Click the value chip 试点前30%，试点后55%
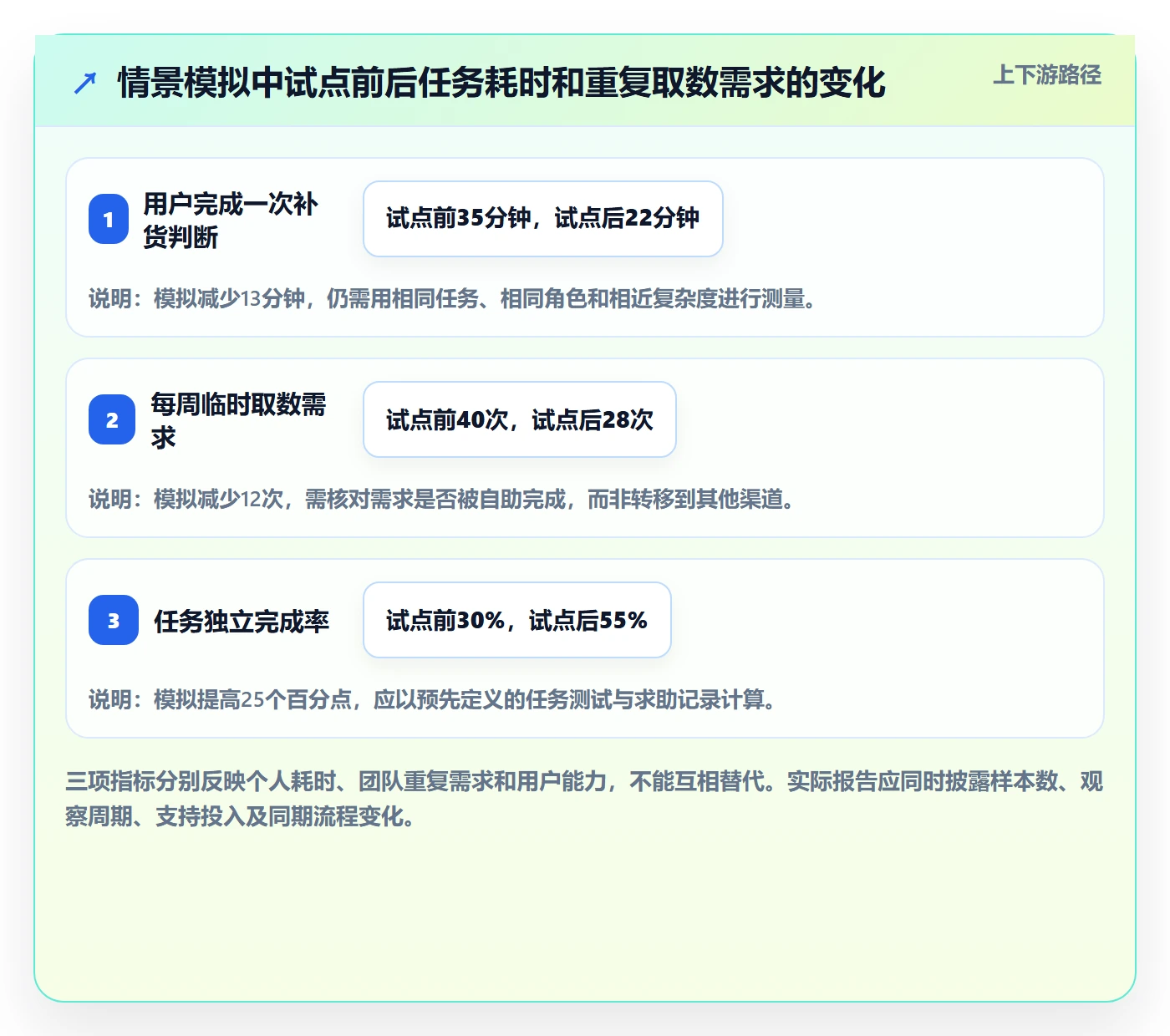Viewport: 1170px width, 1036px height. [517, 620]
